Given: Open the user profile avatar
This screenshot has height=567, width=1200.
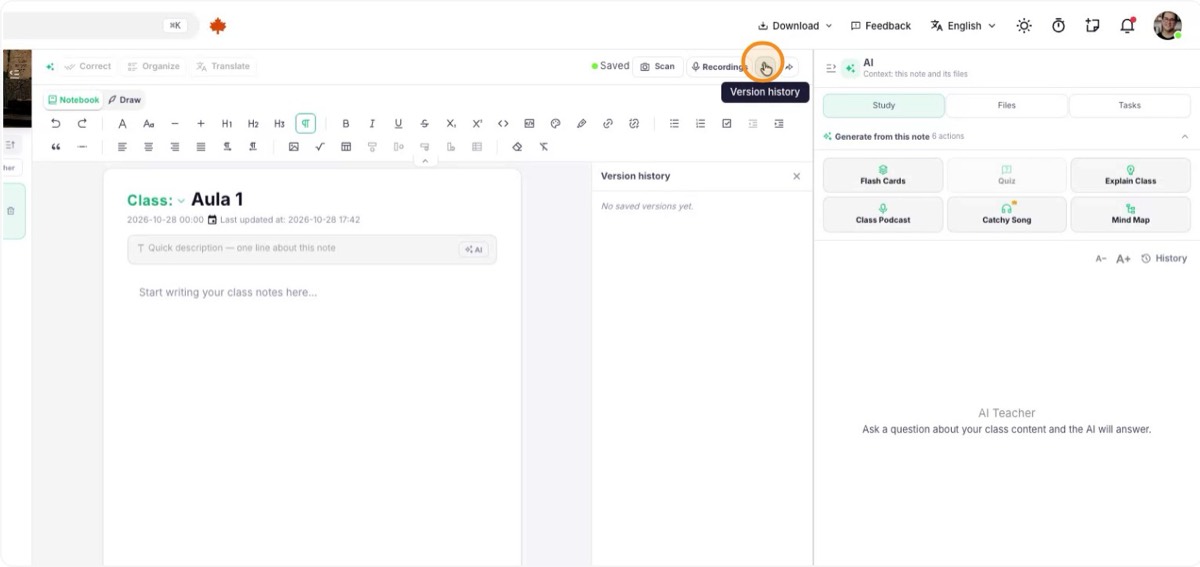Looking at the screenshot, I should 1167,26.
